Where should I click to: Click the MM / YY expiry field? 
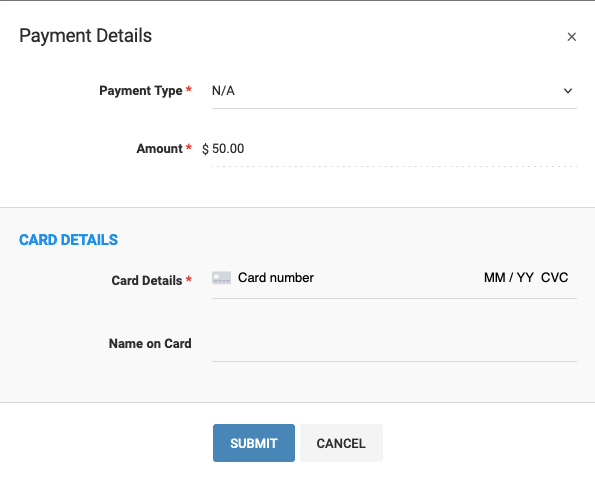point(509,278)
